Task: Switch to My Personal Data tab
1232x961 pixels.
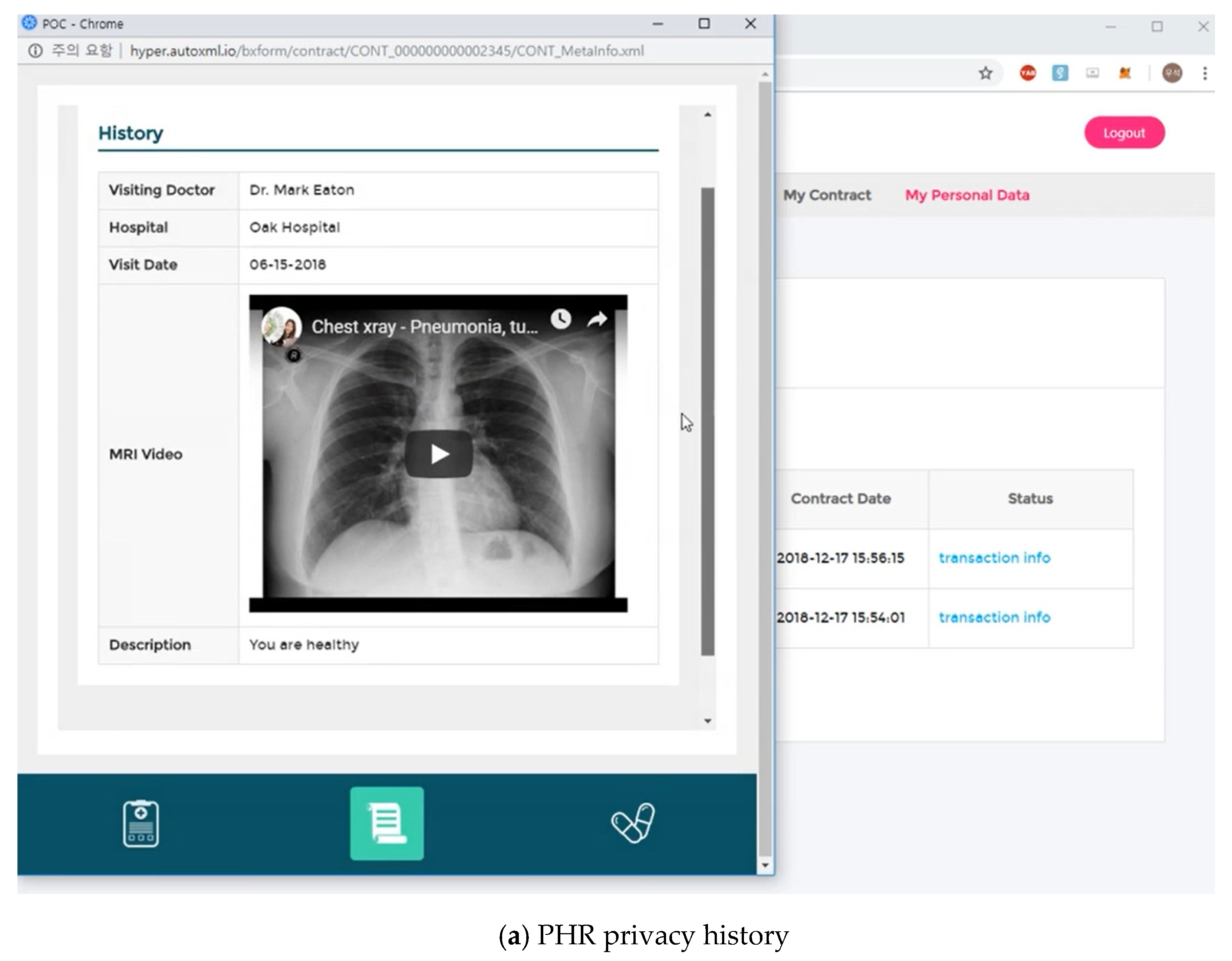Action: click(x=967, y=195)
